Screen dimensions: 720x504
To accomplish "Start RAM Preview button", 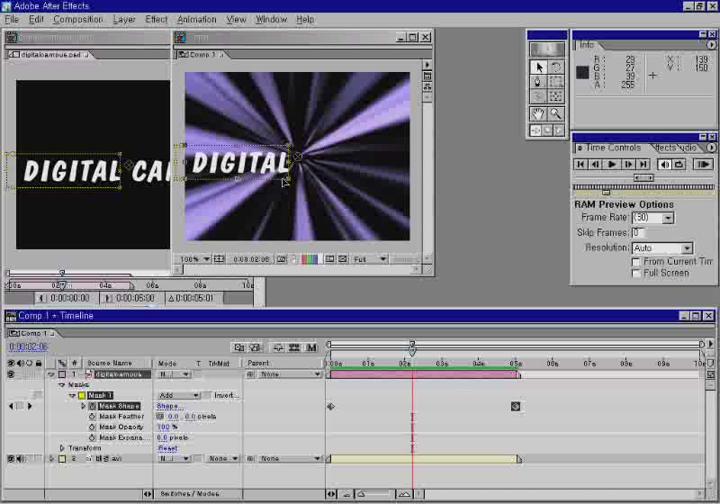I will tap(703, 164).
